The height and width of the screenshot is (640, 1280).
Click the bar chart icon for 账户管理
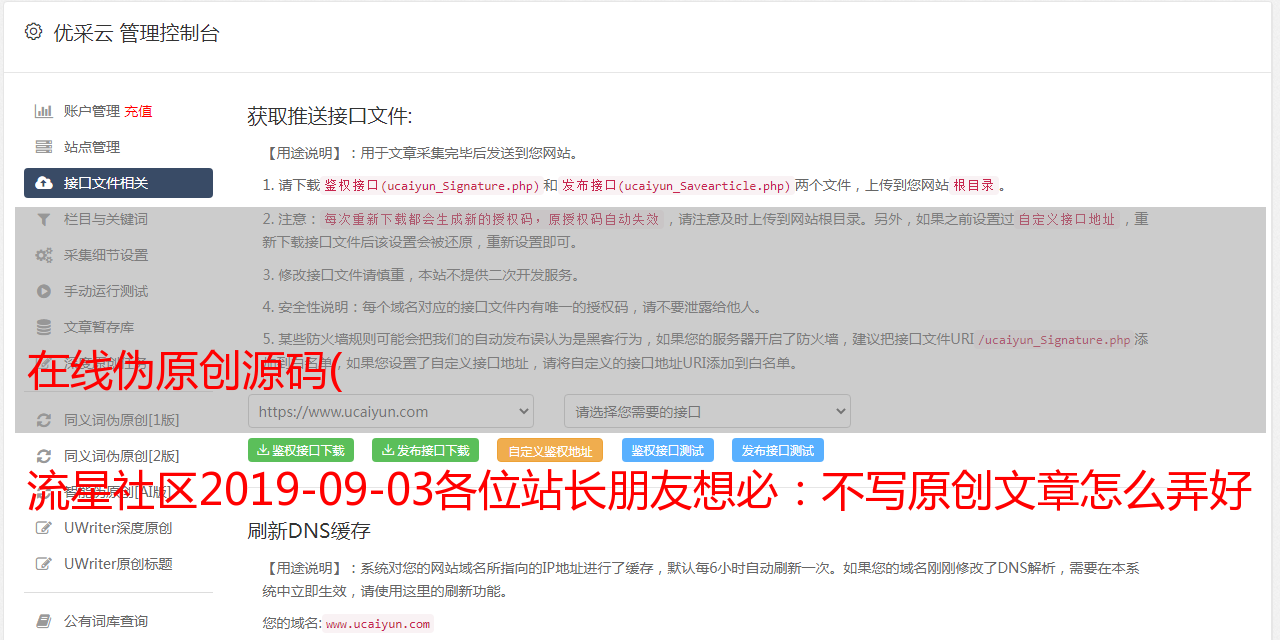click(x=44, y=111)
